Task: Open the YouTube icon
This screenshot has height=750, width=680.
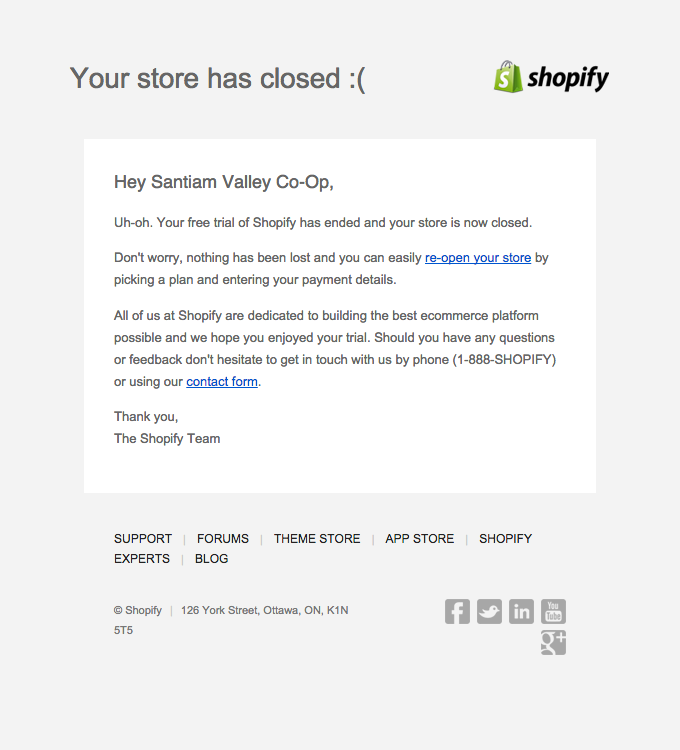Action: pos(553,611)
